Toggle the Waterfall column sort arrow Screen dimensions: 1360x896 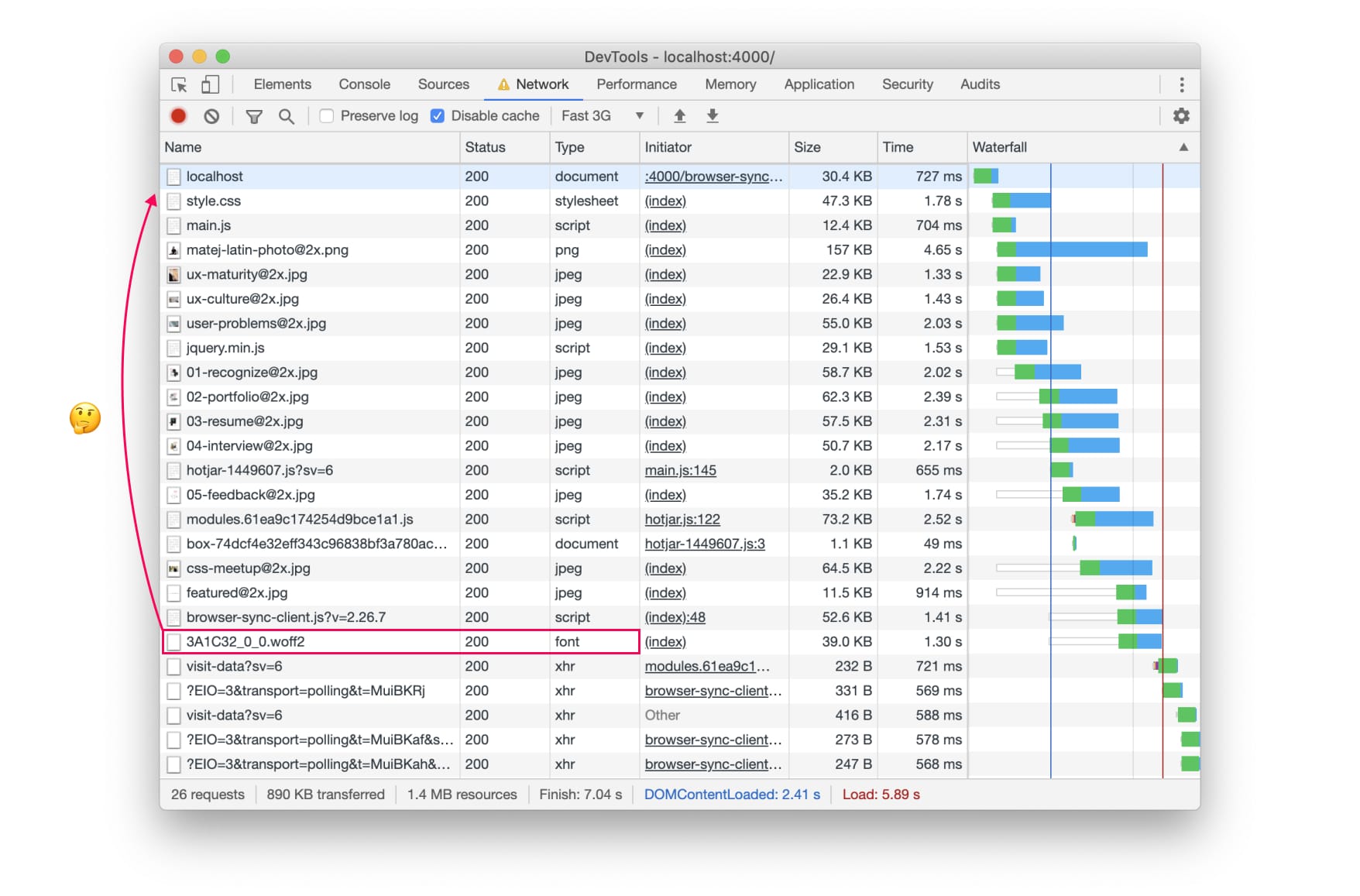[1183, 147]
